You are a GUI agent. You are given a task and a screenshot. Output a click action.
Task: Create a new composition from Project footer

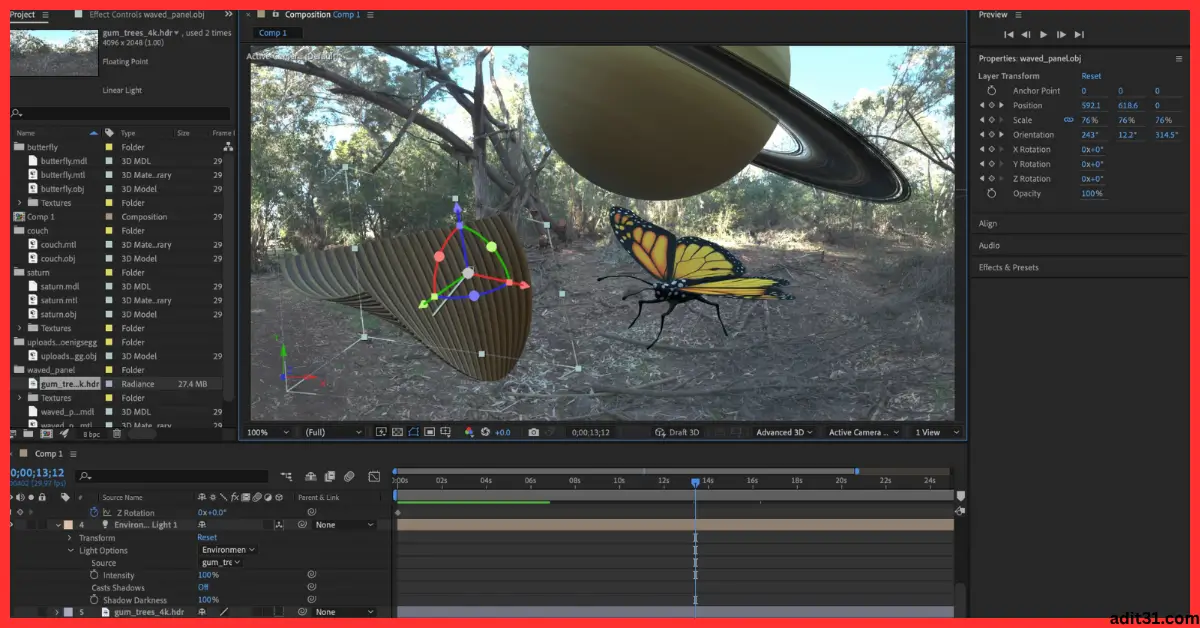[46, 434]
